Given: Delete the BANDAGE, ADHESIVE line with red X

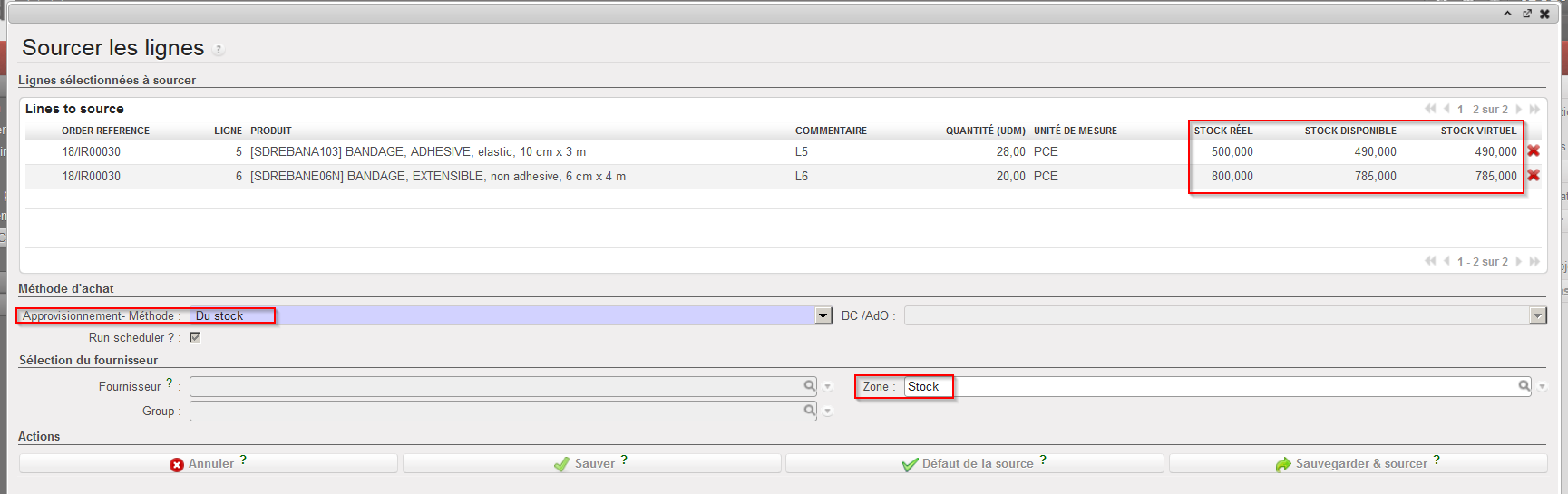Looking at the screenshot, I should click(1533, 151).
